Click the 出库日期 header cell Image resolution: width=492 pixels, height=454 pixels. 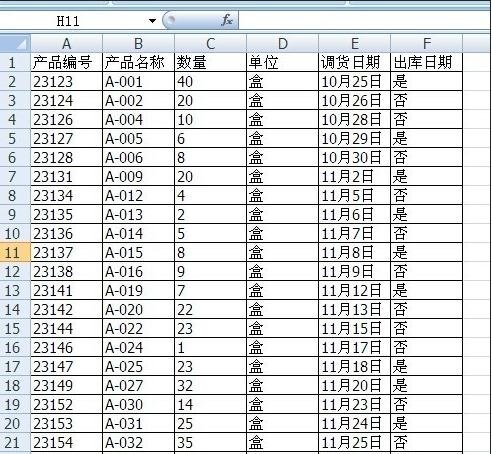427,62
